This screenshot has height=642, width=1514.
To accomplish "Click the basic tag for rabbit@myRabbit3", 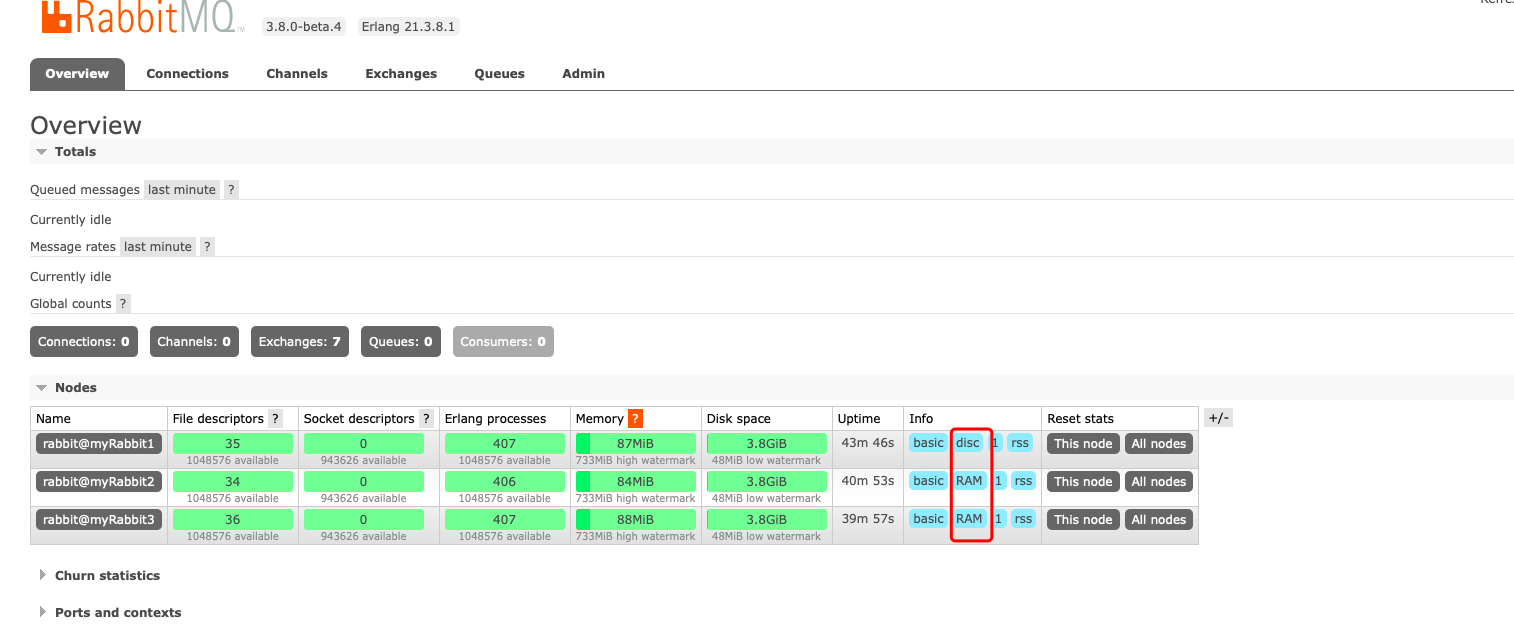I will click(x=928, y=518).
